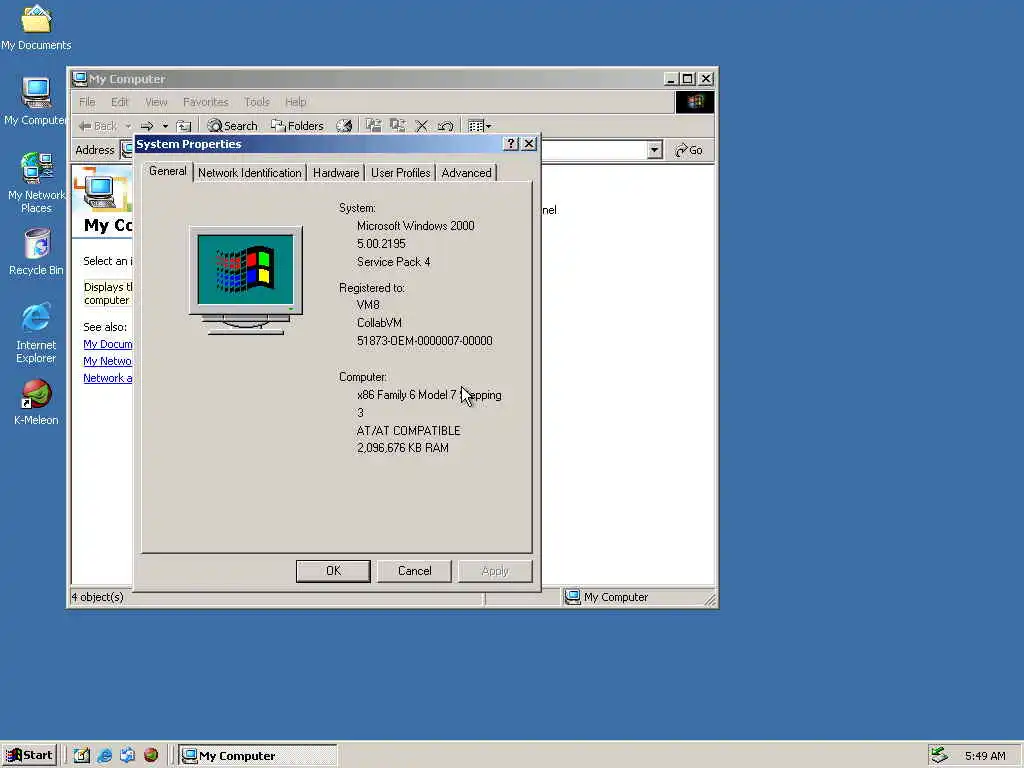Follow the Network and Dial-up link
The height and width of the screenshot is (768, 1024).
(x=108, y=378)
